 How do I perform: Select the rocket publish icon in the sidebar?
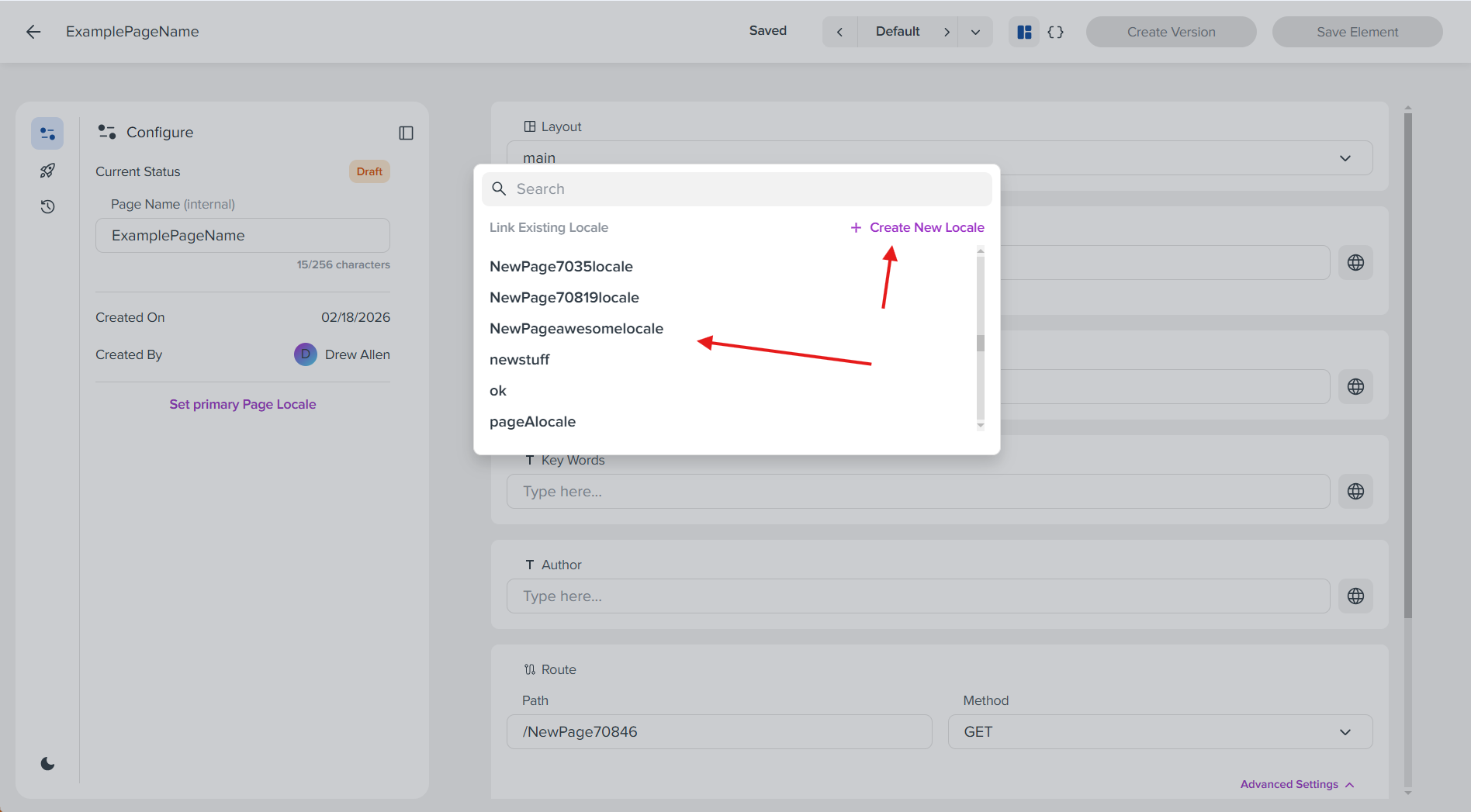pos(47,170)
